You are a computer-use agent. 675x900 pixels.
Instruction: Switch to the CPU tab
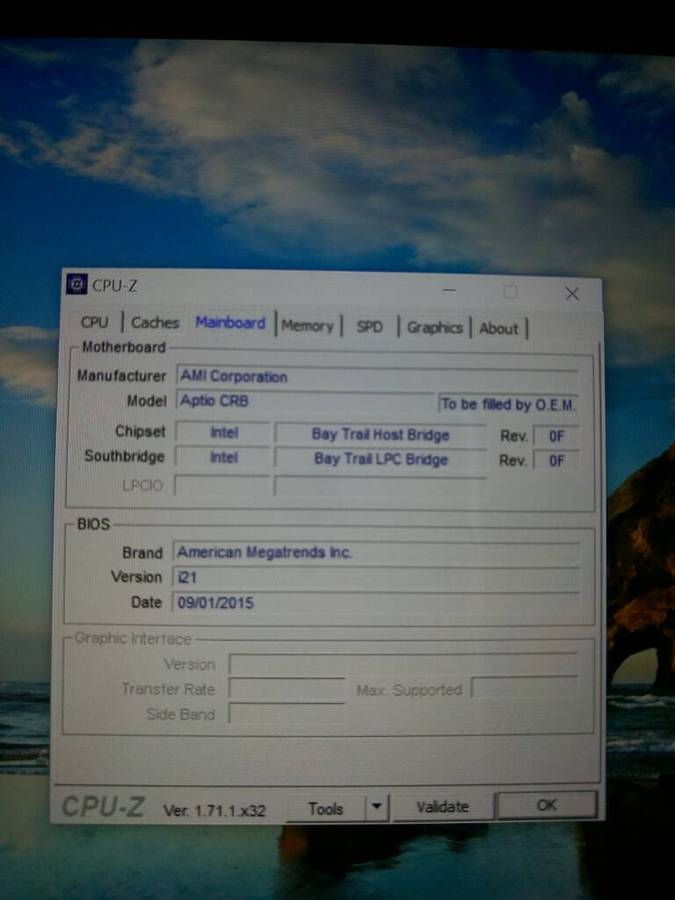(94, 322)
